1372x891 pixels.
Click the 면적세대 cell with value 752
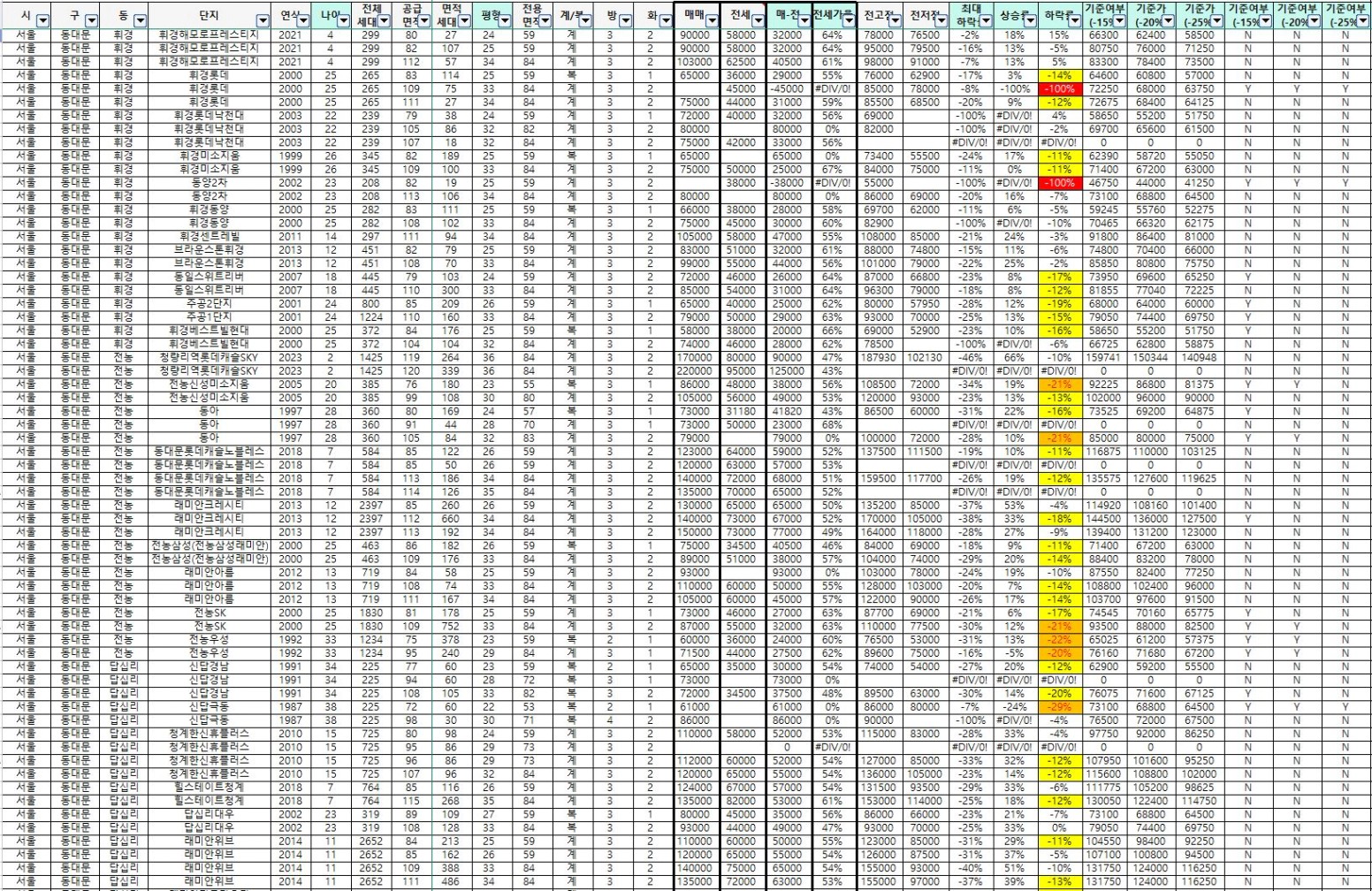[452, 626]
